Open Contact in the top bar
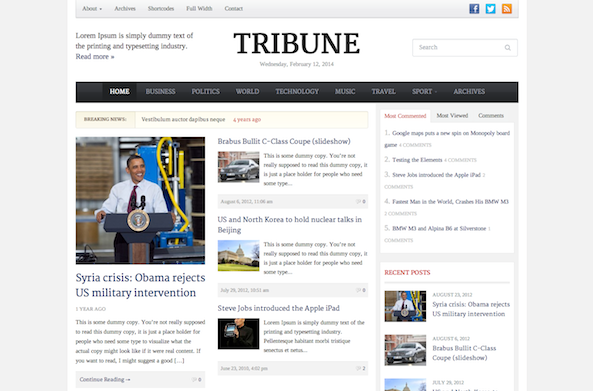The width and height of the screenshot is (593, 391). [233, 8]
